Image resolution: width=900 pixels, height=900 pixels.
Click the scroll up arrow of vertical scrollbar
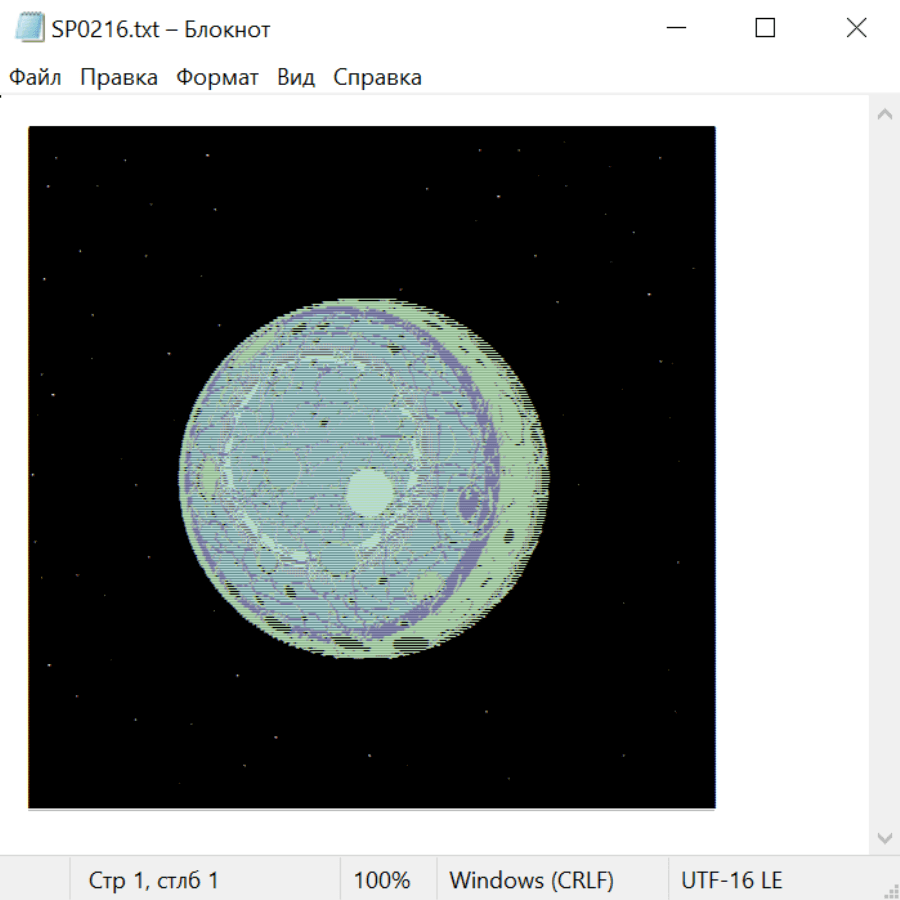pyautogui.click(x=884, y=115)
